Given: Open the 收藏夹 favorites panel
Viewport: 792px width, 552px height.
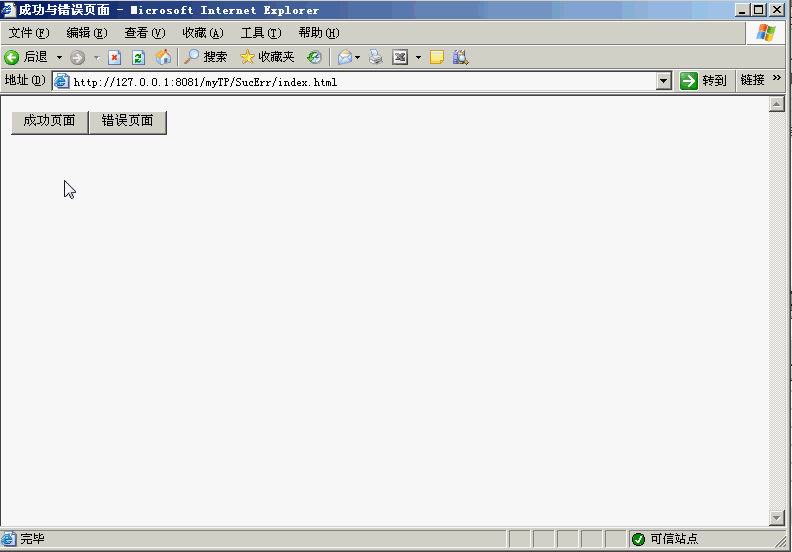Looking at the screenshot, I should (267, 57).
